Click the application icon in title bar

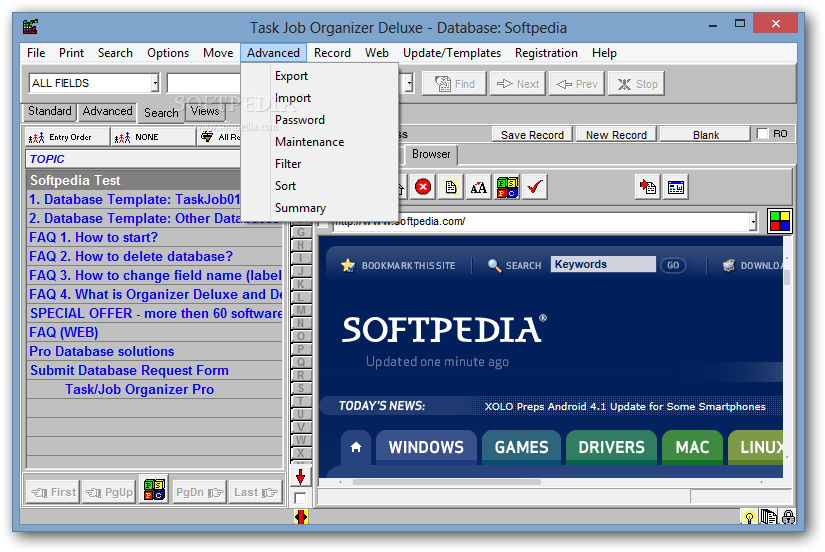coord(31,26)
